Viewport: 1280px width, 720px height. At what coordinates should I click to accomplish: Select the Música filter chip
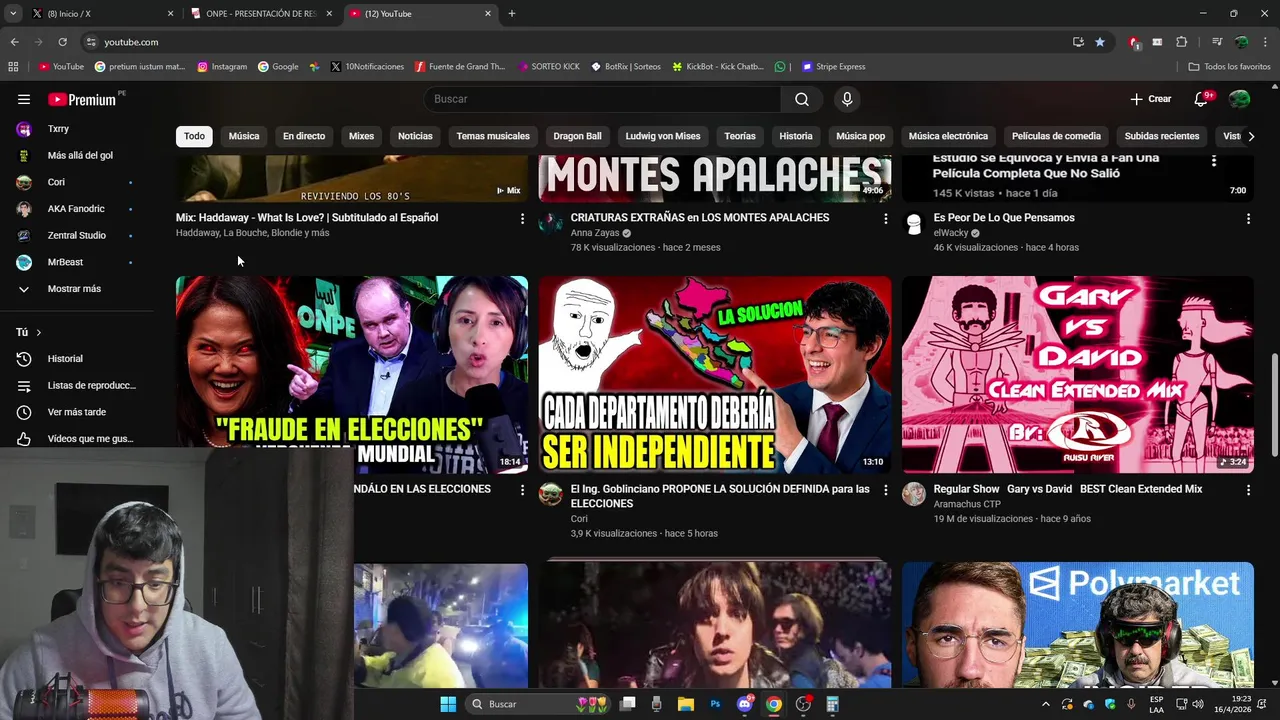(x=244, y=136)
